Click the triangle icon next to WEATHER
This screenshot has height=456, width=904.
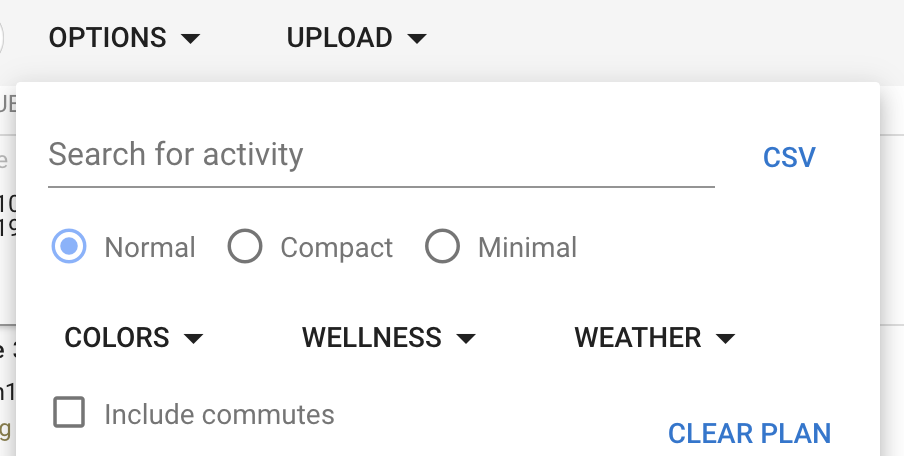(725, 338)
